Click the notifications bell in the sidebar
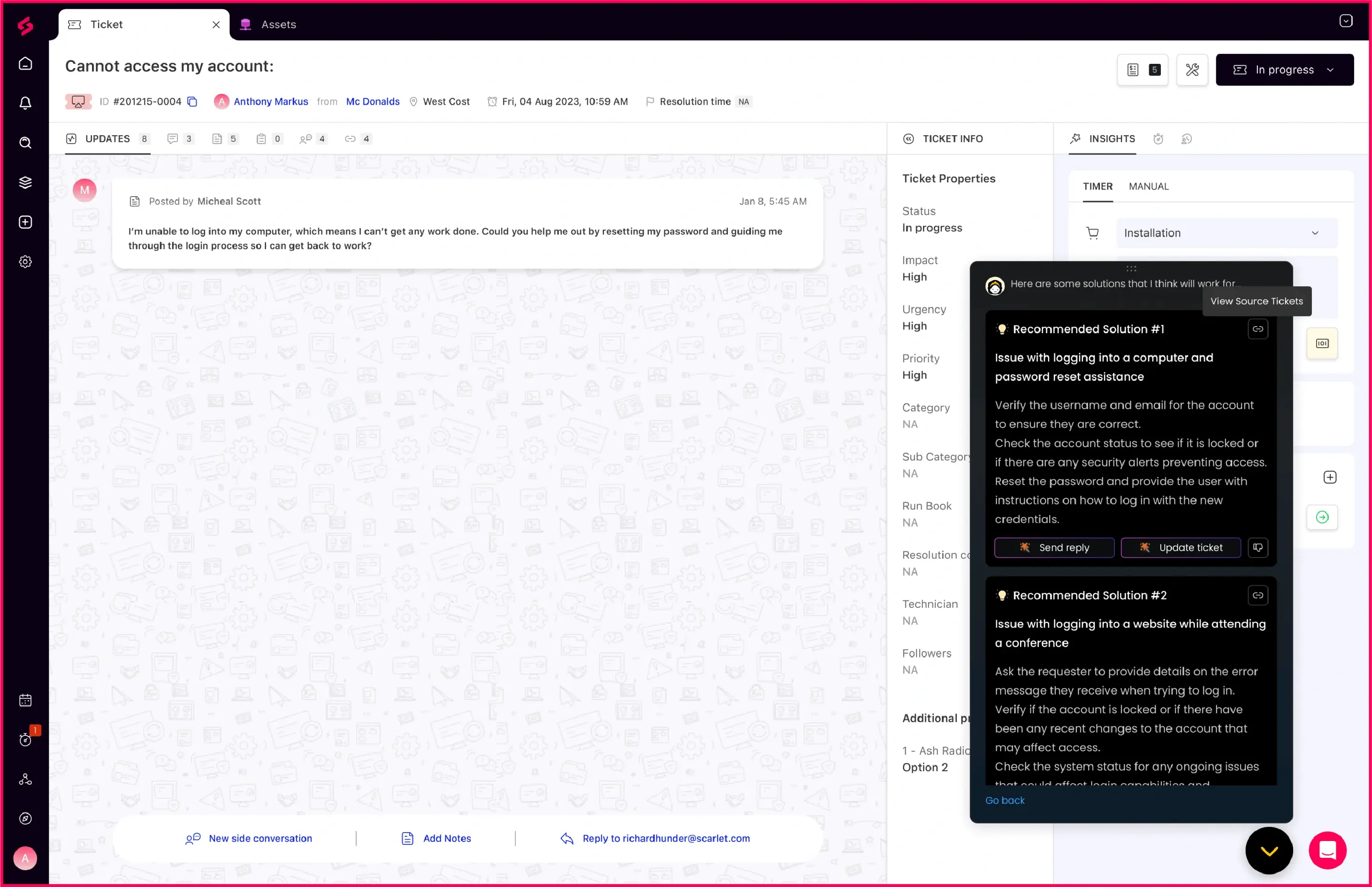Image resolution: width=1372 pixels, height=887 pixels. click(x=25, y=103)
